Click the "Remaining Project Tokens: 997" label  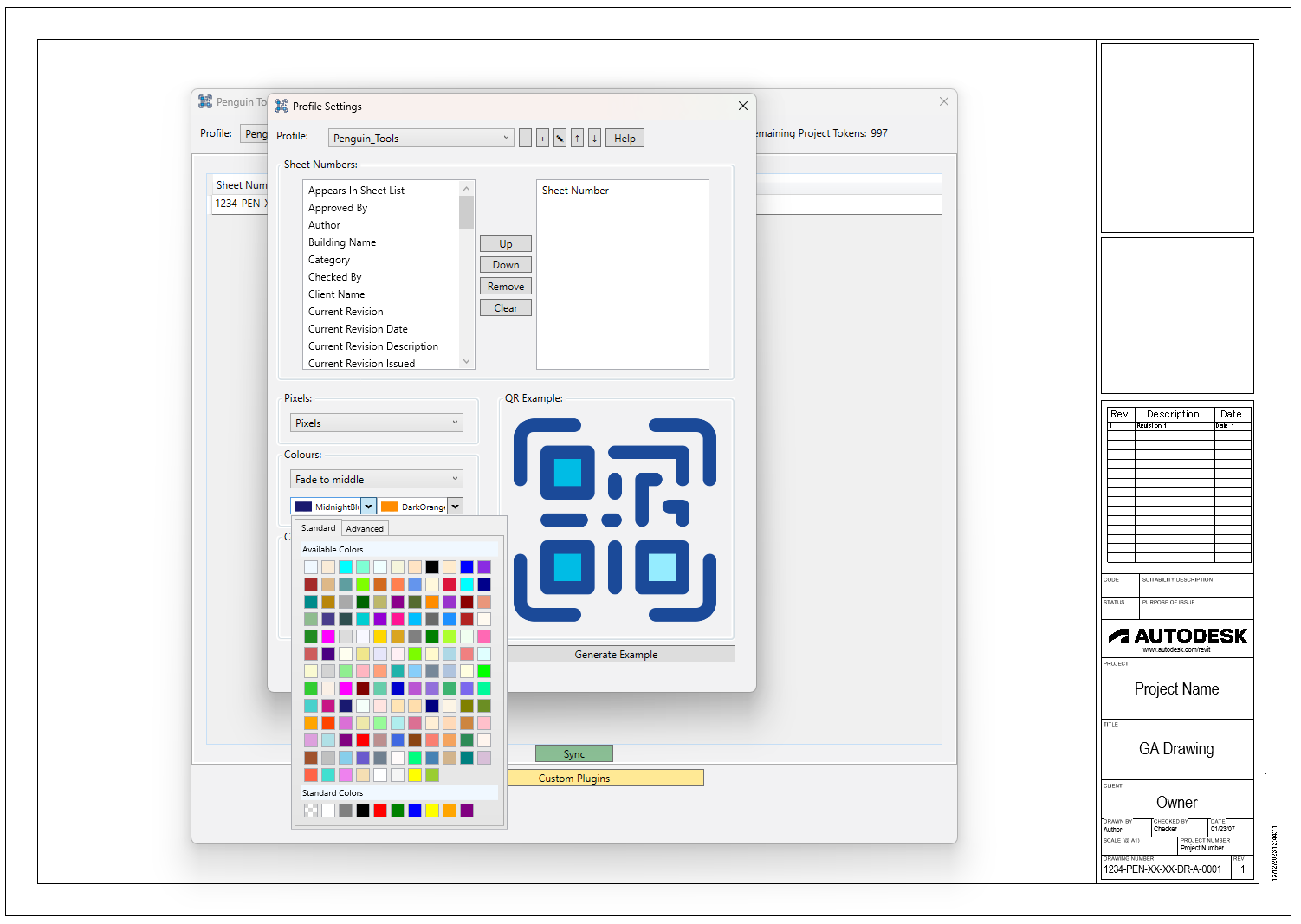[x=820, y=133]
